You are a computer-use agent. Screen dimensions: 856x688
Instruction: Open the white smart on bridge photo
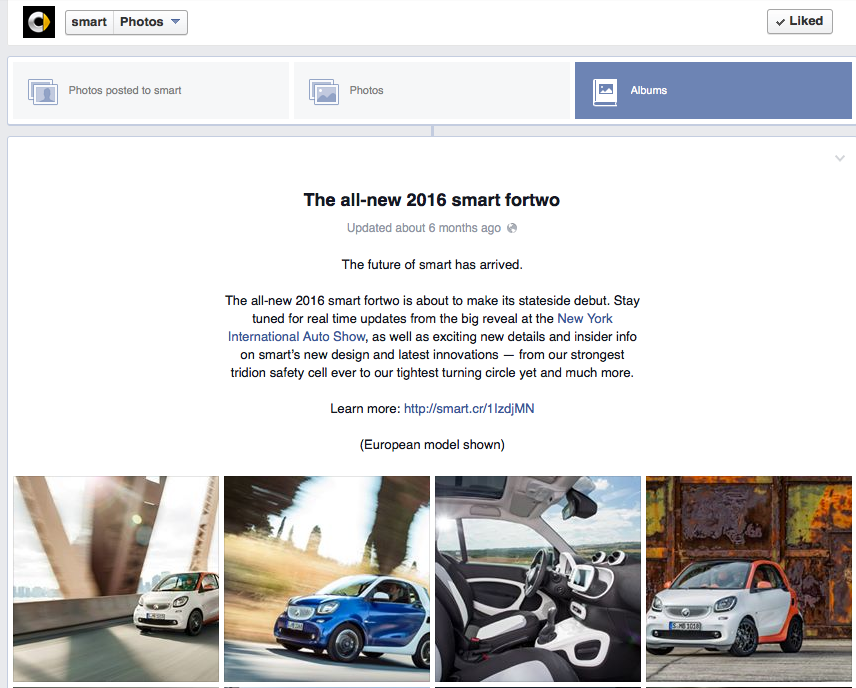click(116, 579)
